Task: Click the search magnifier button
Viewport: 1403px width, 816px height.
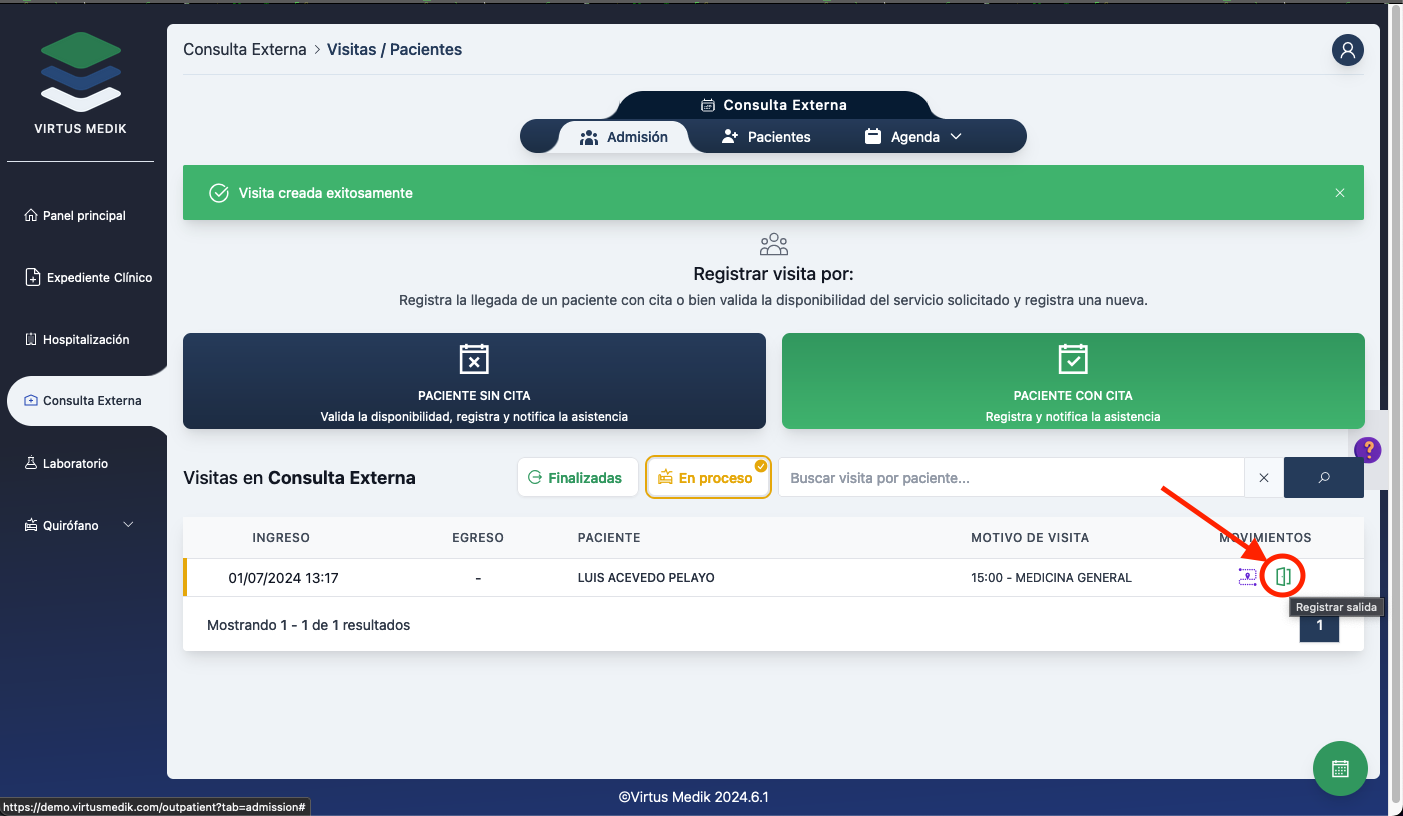Action: 1323,478
